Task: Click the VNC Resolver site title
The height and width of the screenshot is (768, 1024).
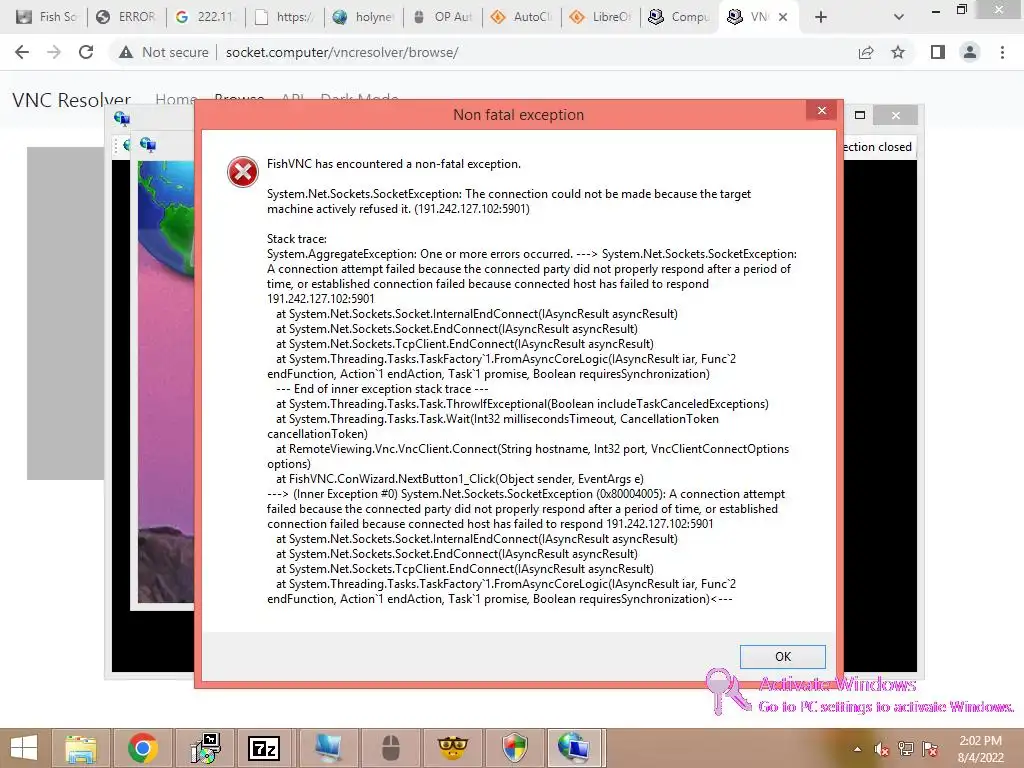Action: (x=71, y=100)
